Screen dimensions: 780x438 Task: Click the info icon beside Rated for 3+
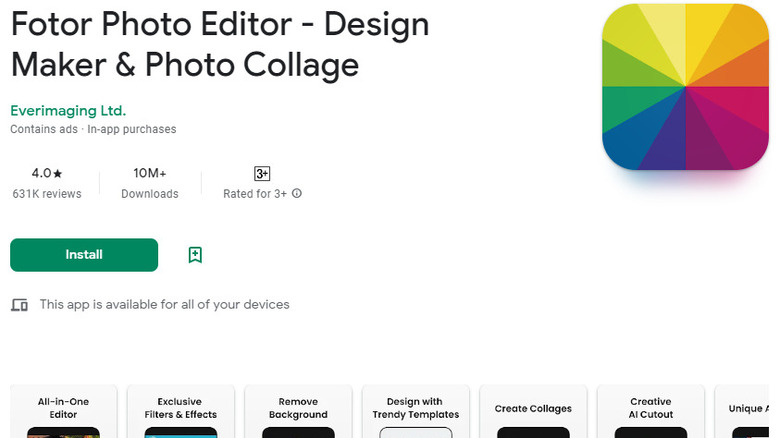[297, 194]
